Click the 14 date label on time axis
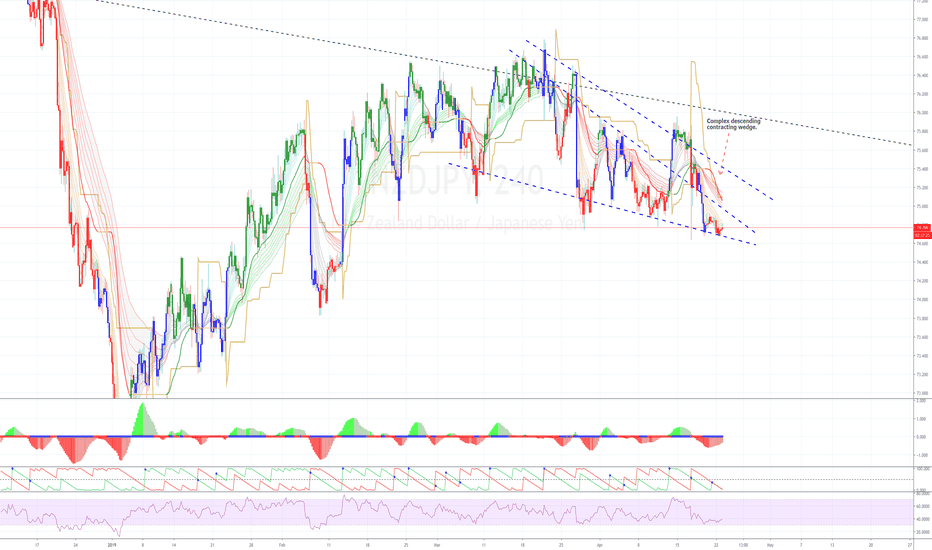This screenshot has height=550, width=932. coord(174,545)
